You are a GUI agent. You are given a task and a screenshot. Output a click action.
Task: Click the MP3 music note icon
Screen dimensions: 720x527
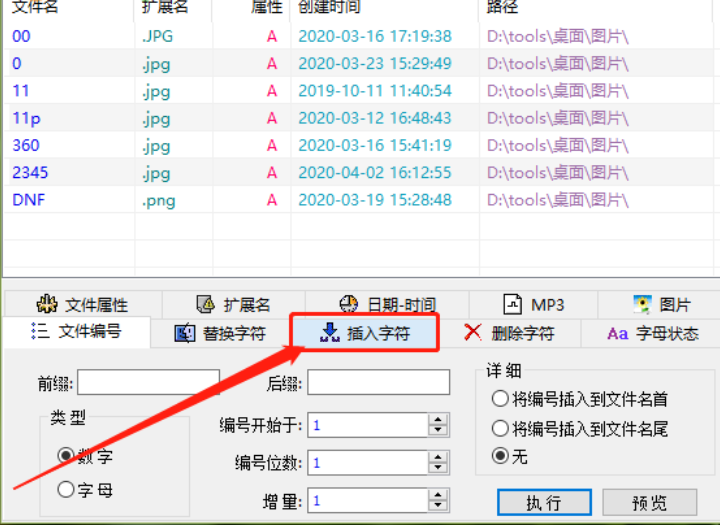[x=512, y=304]
